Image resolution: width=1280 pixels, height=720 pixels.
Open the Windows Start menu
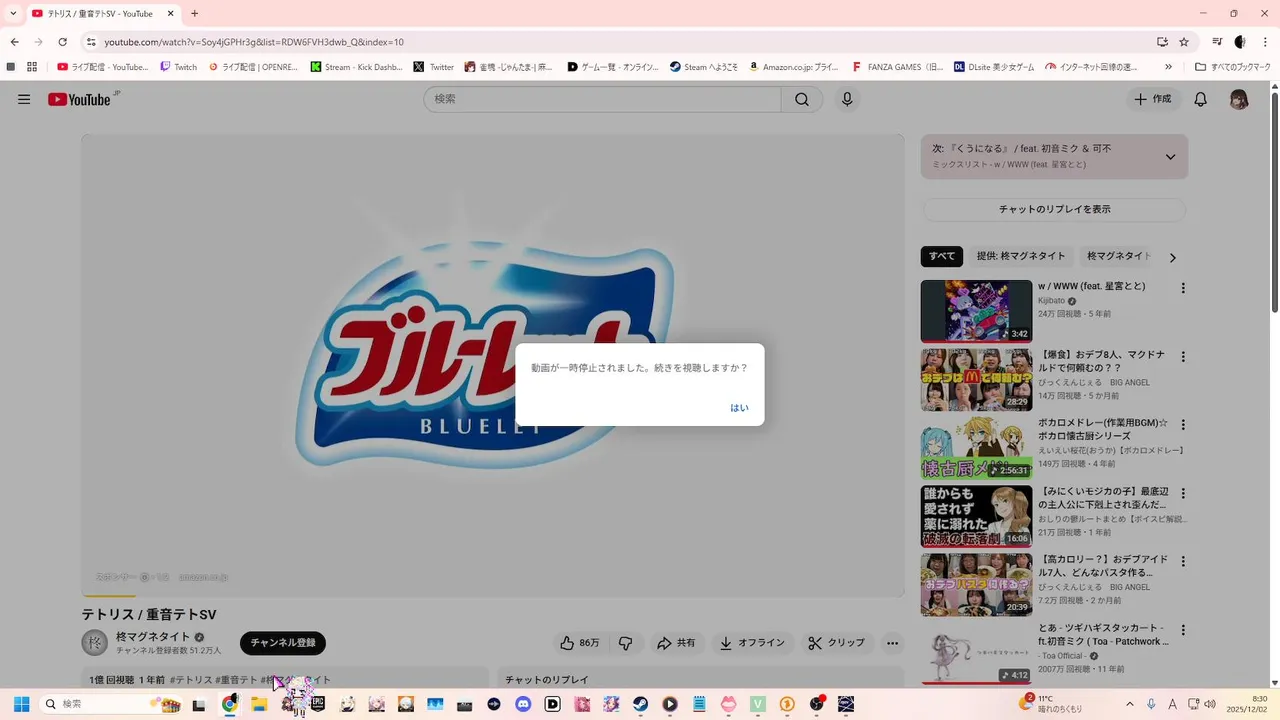coord(21,704)
